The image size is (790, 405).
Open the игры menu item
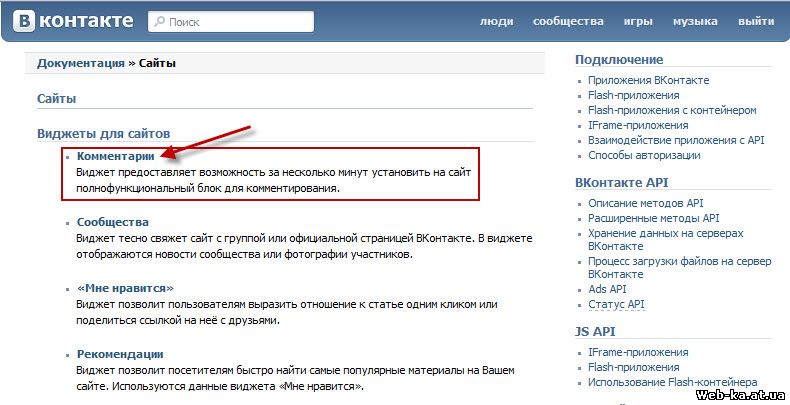638,21
